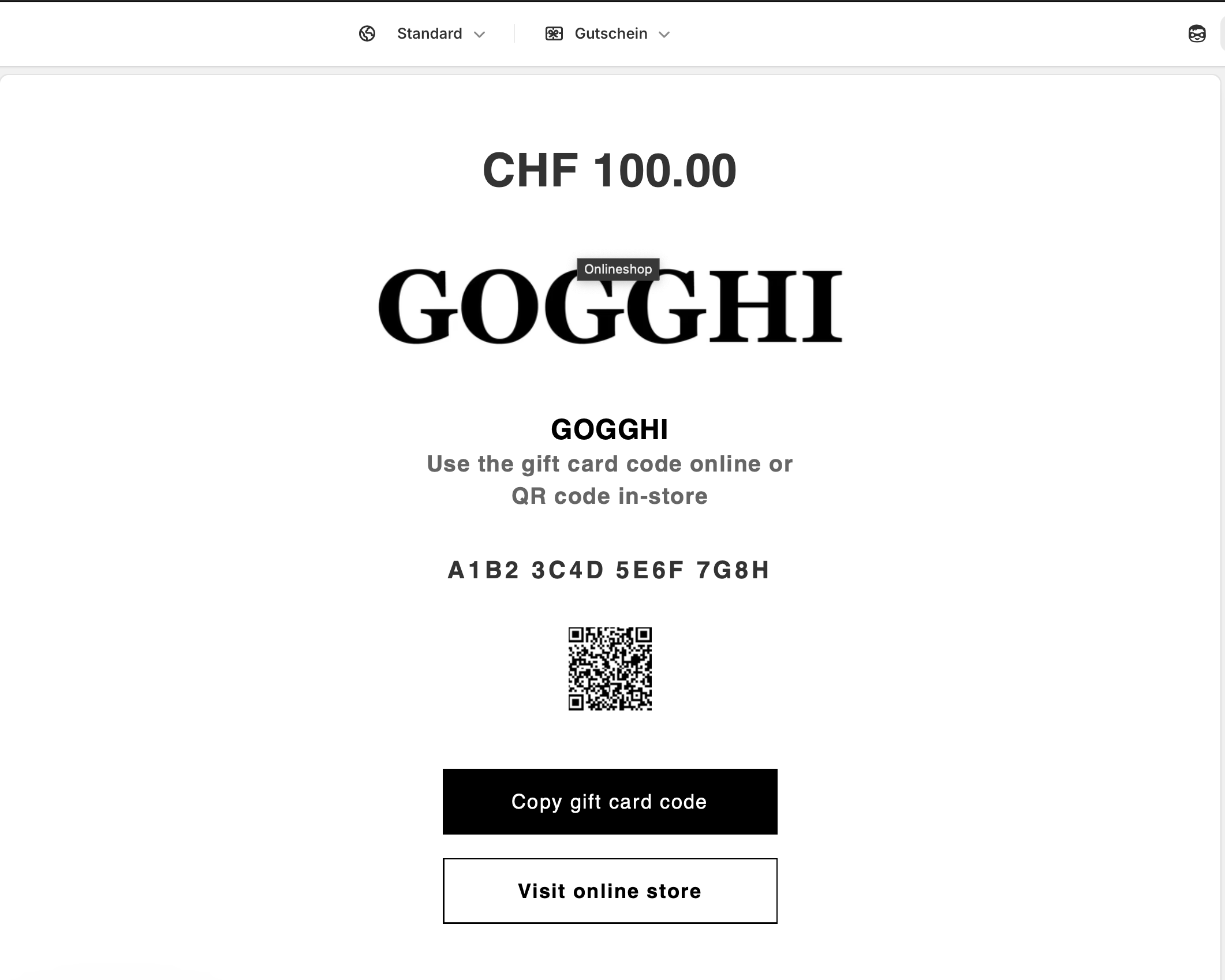Click the 'Use the gift card code online or' line

click(610, 464)
